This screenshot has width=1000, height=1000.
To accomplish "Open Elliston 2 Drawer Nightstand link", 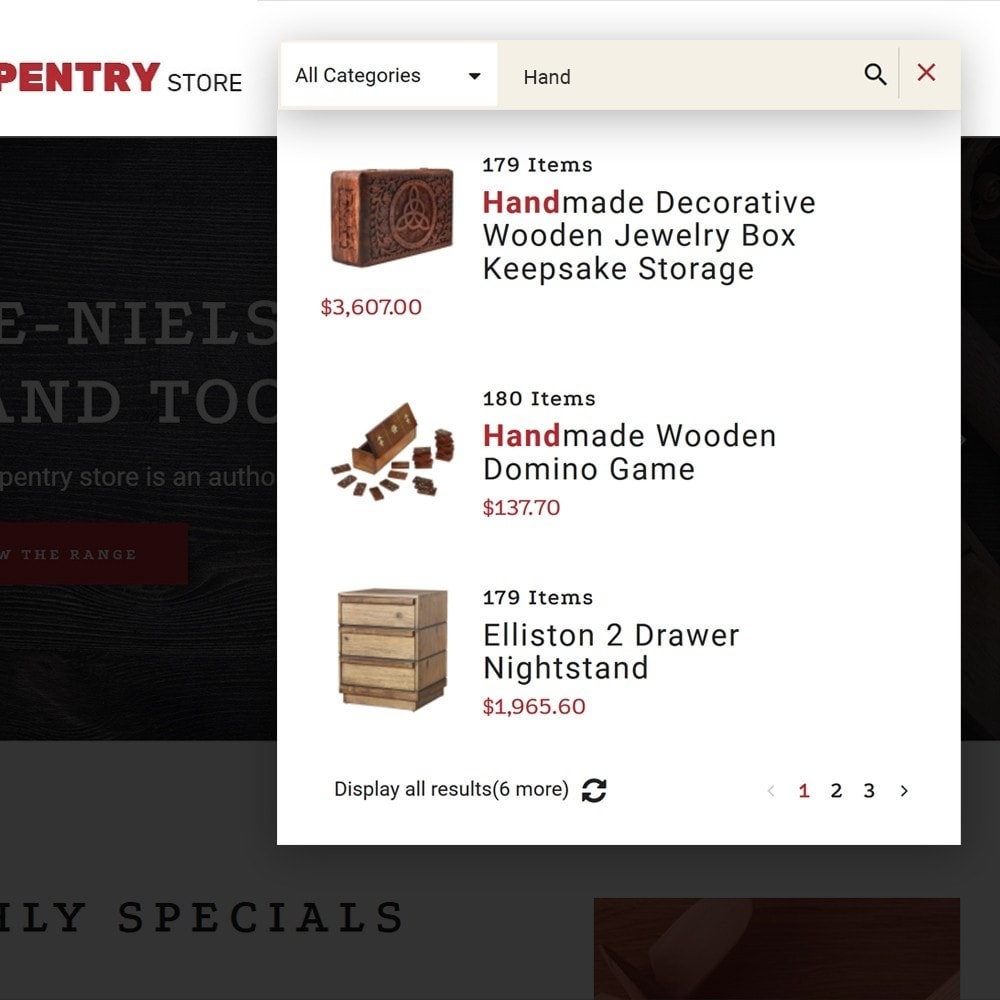I will coord(611,651).
